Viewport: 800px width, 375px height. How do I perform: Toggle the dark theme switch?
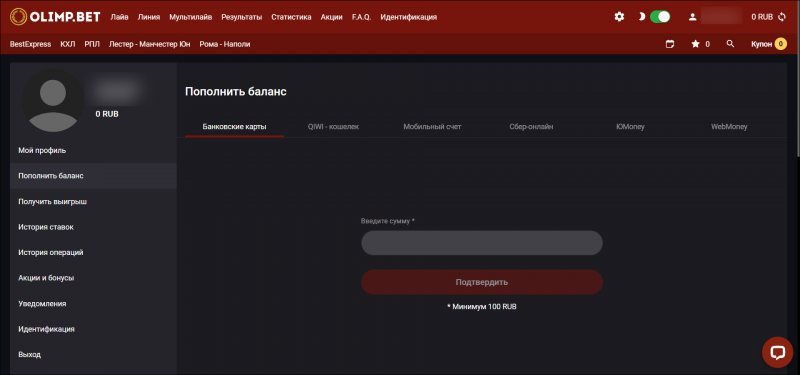[660, 17]
